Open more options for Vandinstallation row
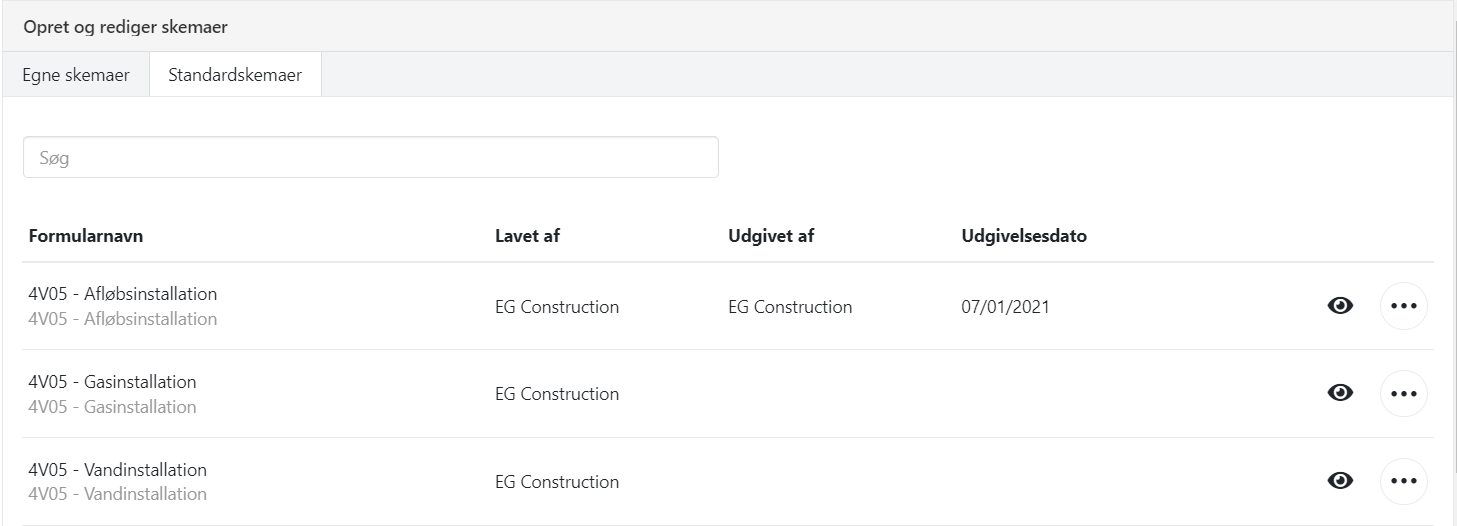Viewport: 1457px width, 526px height. pos(1404,481)
